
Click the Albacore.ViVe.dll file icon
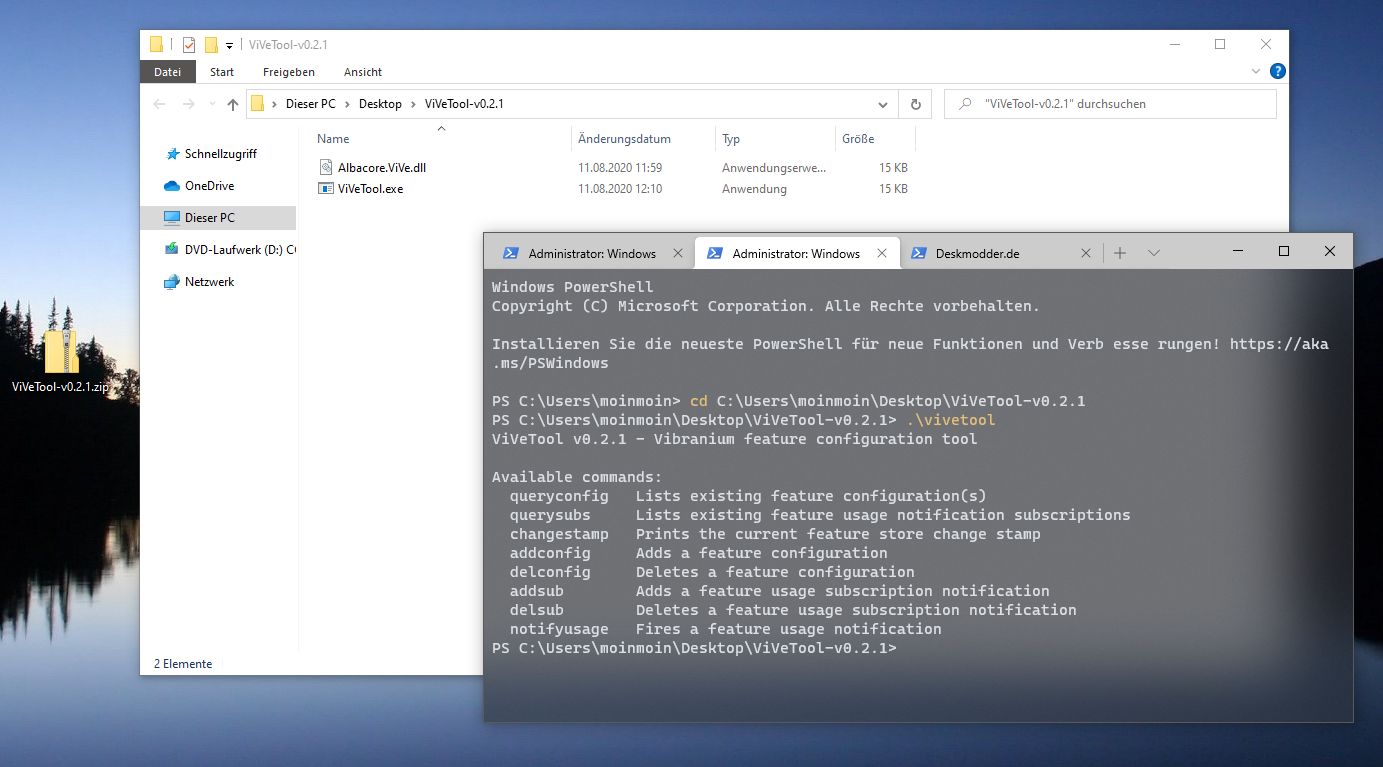click(326, 168)
